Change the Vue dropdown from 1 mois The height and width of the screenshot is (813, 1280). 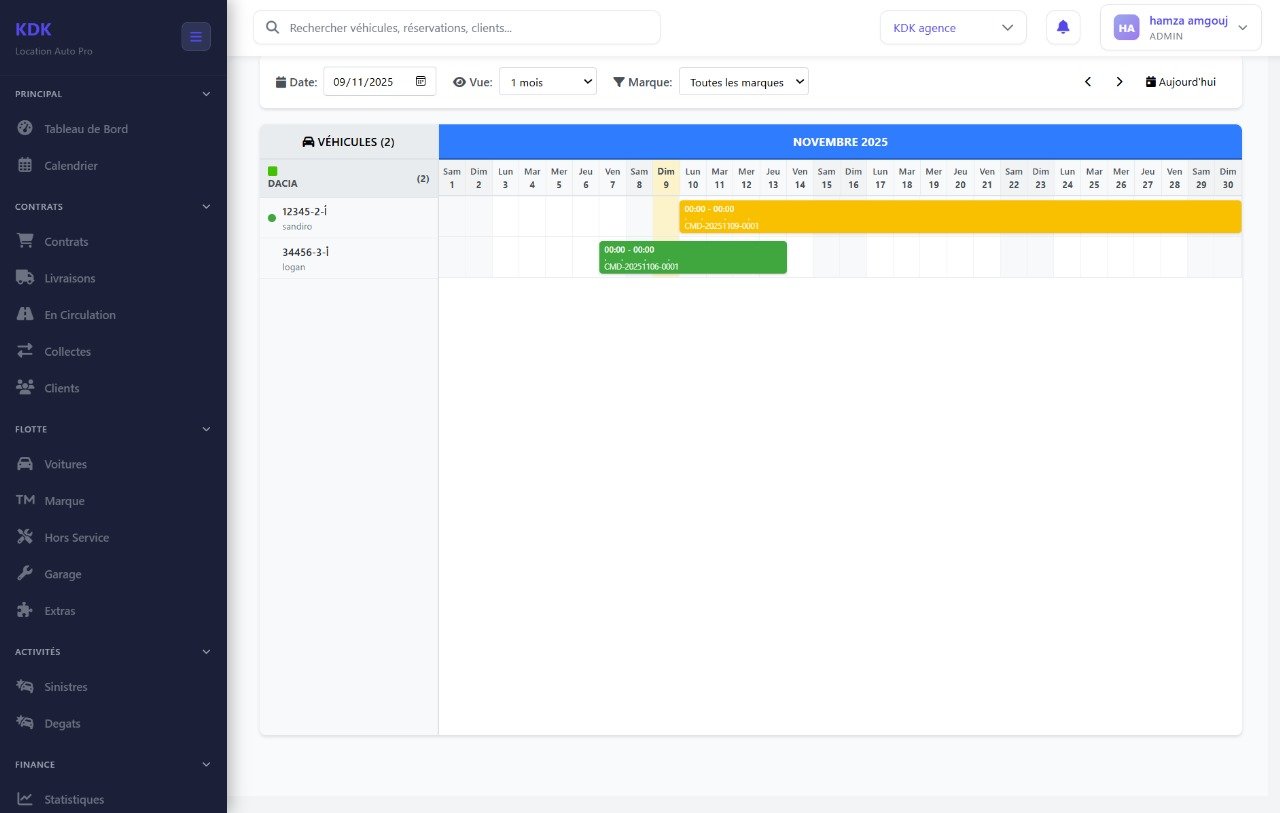pyautogui.click(x=547, y=81)
